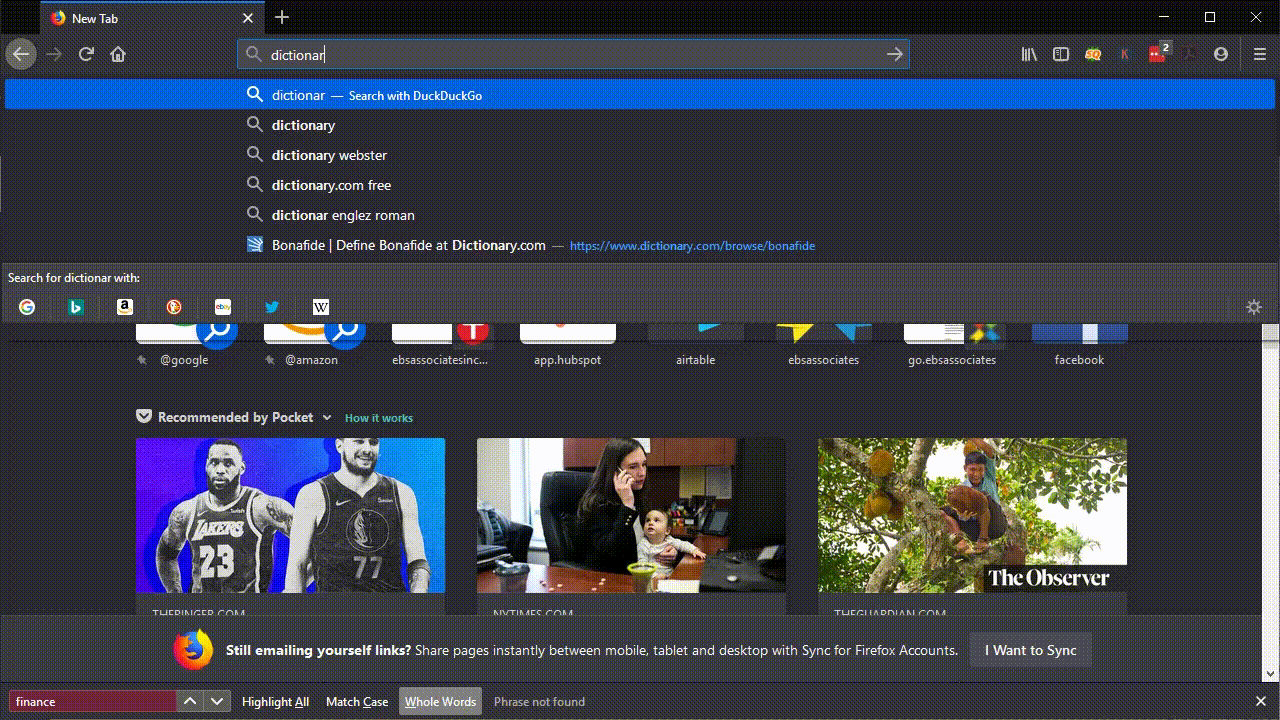Open the Firefox hamburger menu
The width and height of the screenshot is (1280, 720).
pyautogui.click(x=1260, y=54)
